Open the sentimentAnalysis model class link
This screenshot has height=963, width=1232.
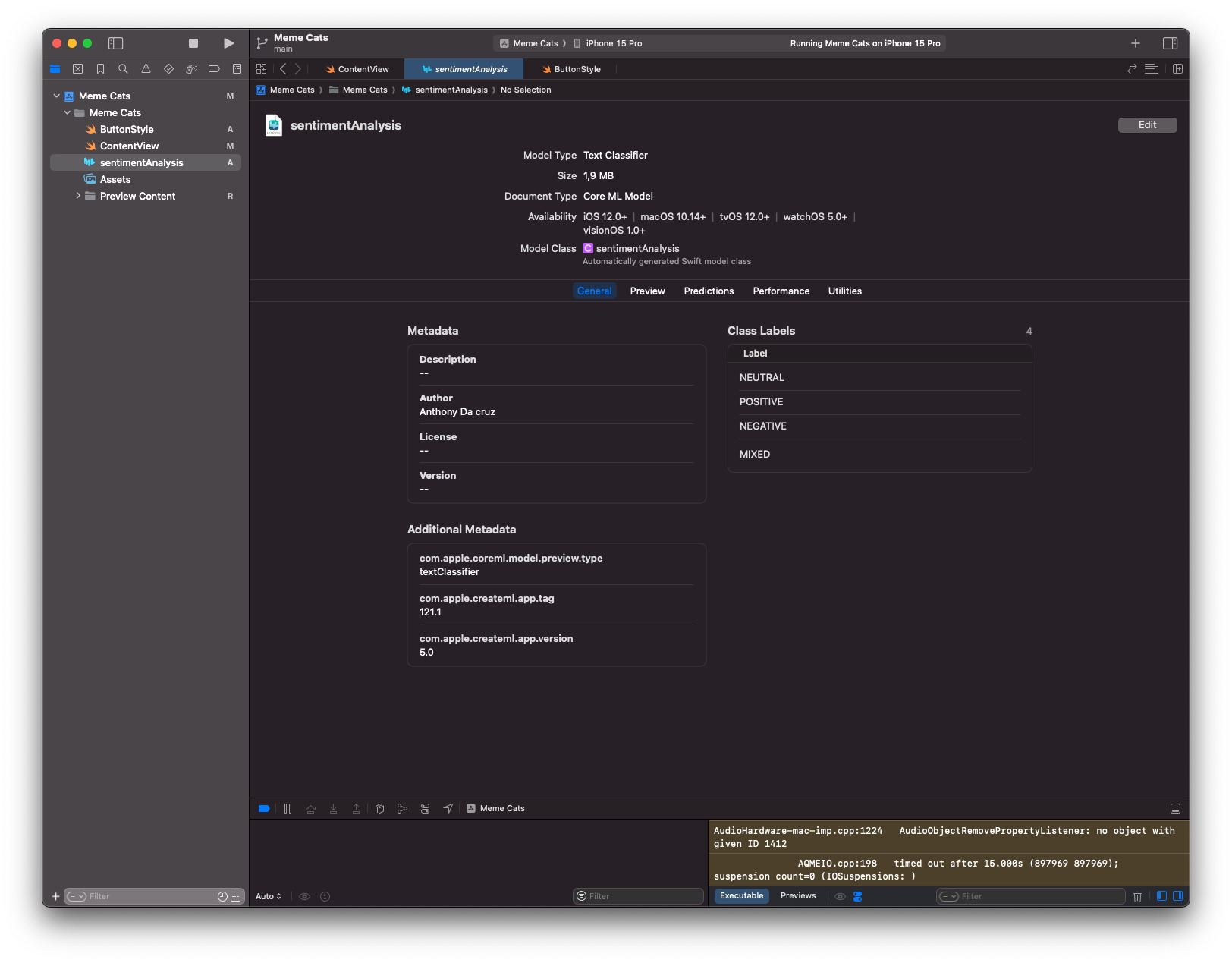coord(636,249)
